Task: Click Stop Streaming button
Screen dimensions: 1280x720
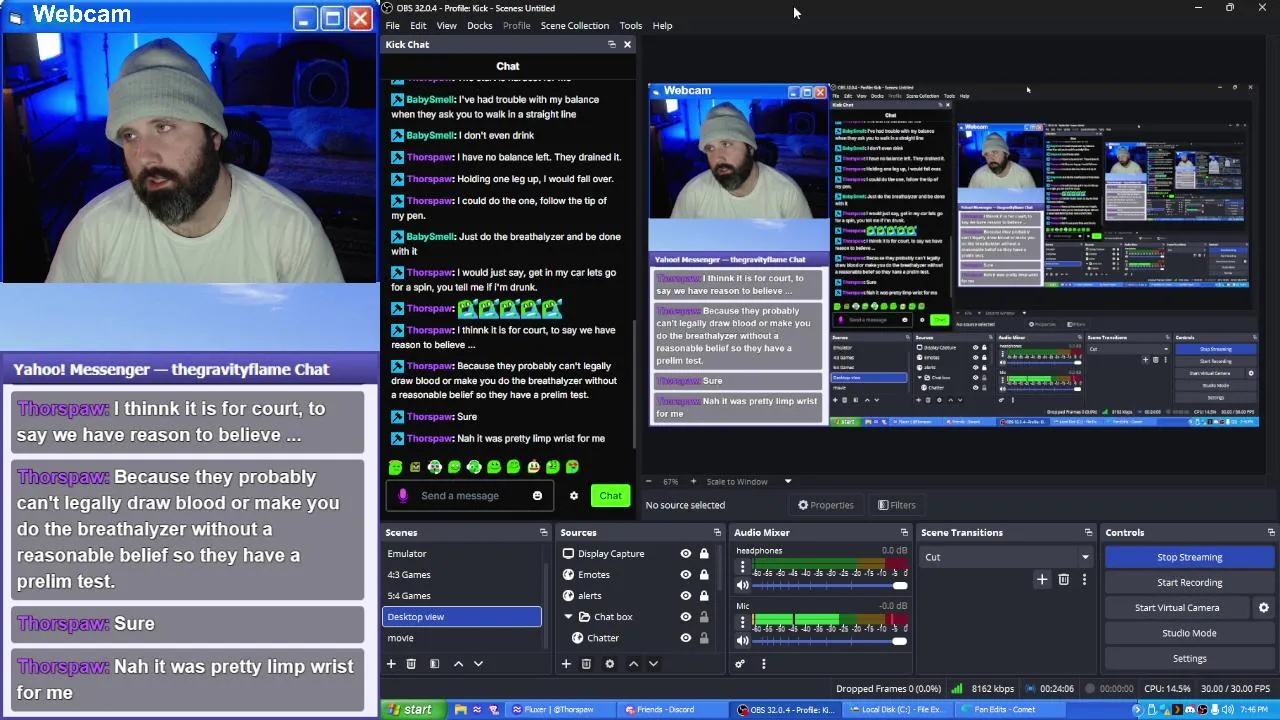Action: pos(1189,557)
